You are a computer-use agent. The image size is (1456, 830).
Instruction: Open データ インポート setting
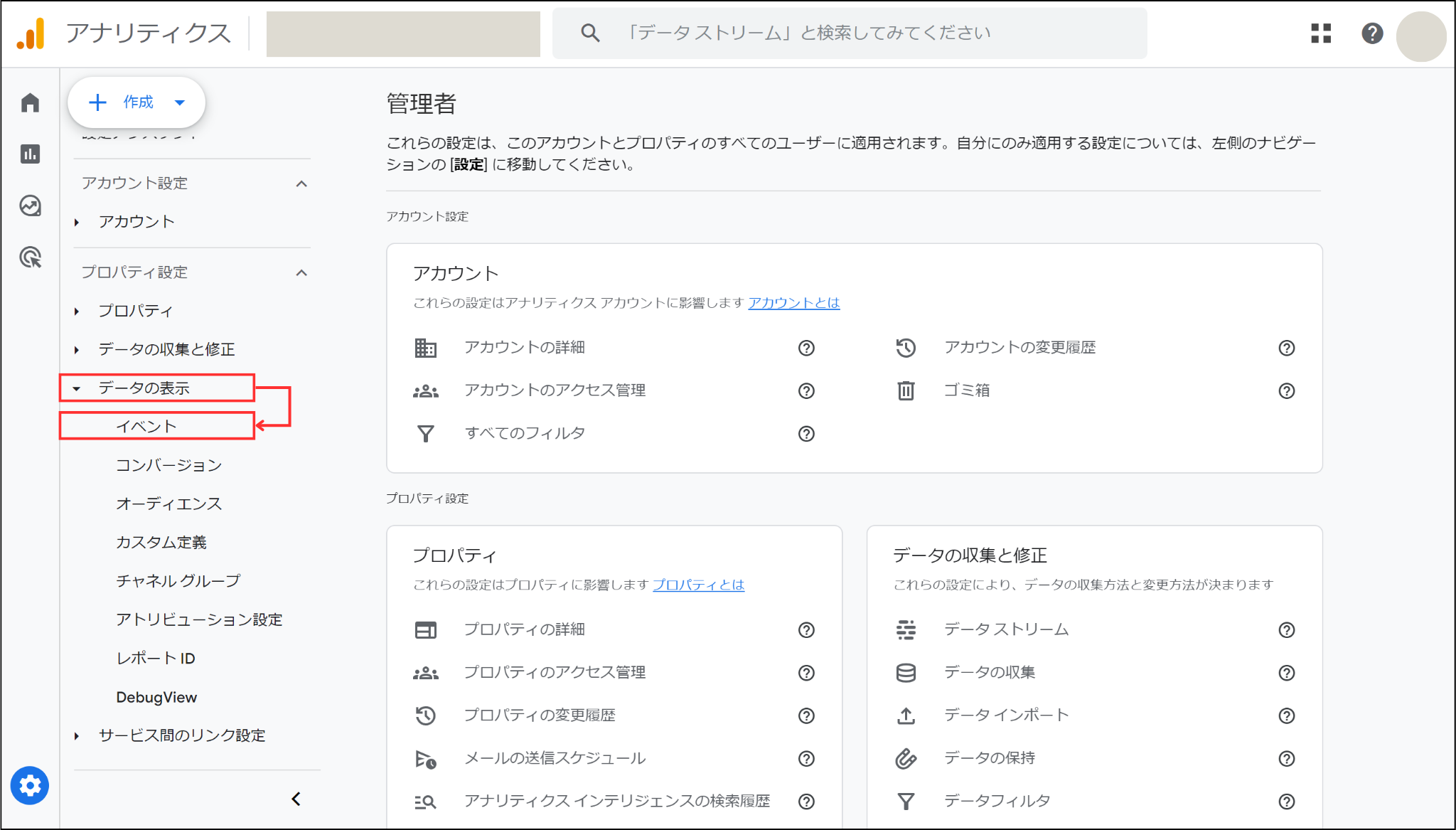pos(1007,715)
